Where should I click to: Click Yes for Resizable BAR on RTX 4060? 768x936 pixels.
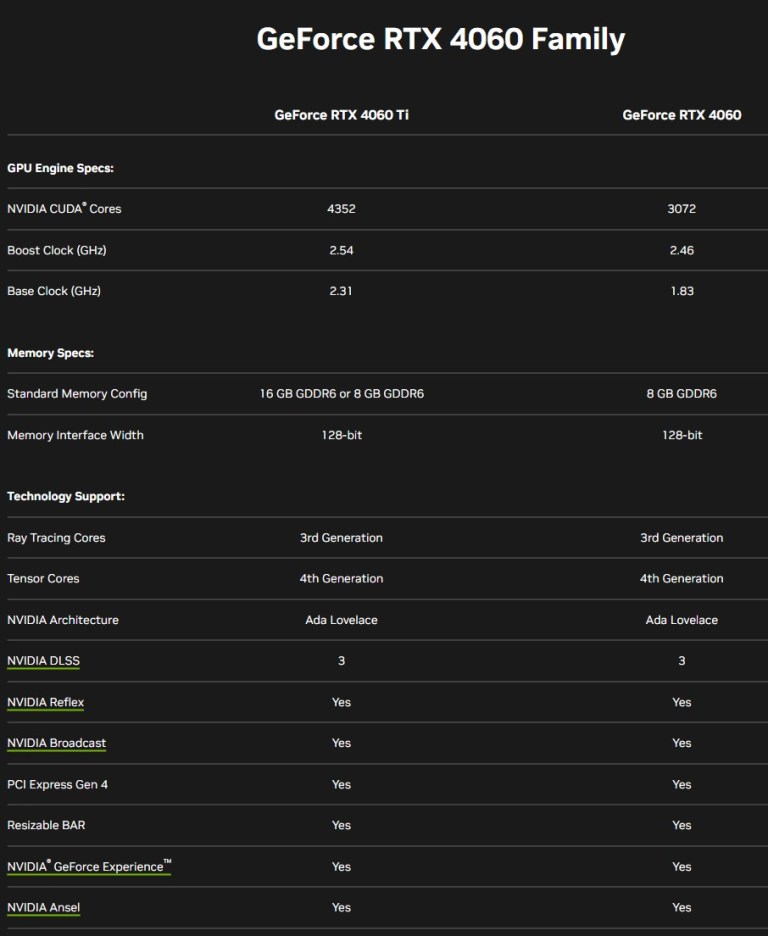click(681, 825)
